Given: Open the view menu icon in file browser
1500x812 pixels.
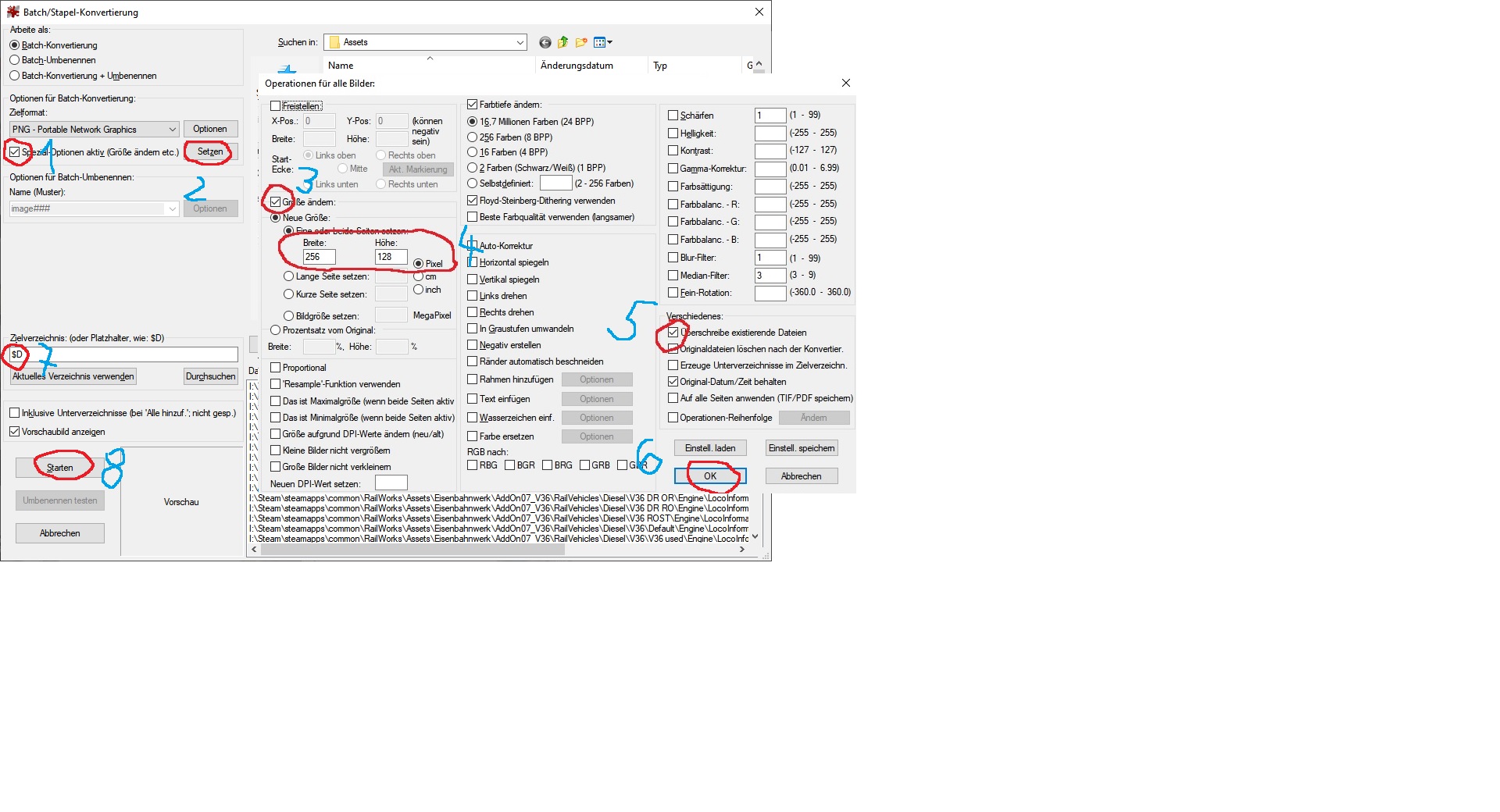Looking at the screenshot, I should point(599,42).
